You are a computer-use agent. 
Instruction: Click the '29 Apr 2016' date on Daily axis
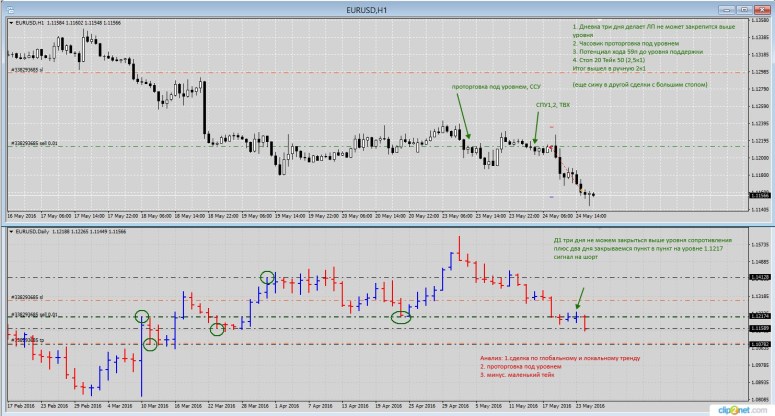455,406
